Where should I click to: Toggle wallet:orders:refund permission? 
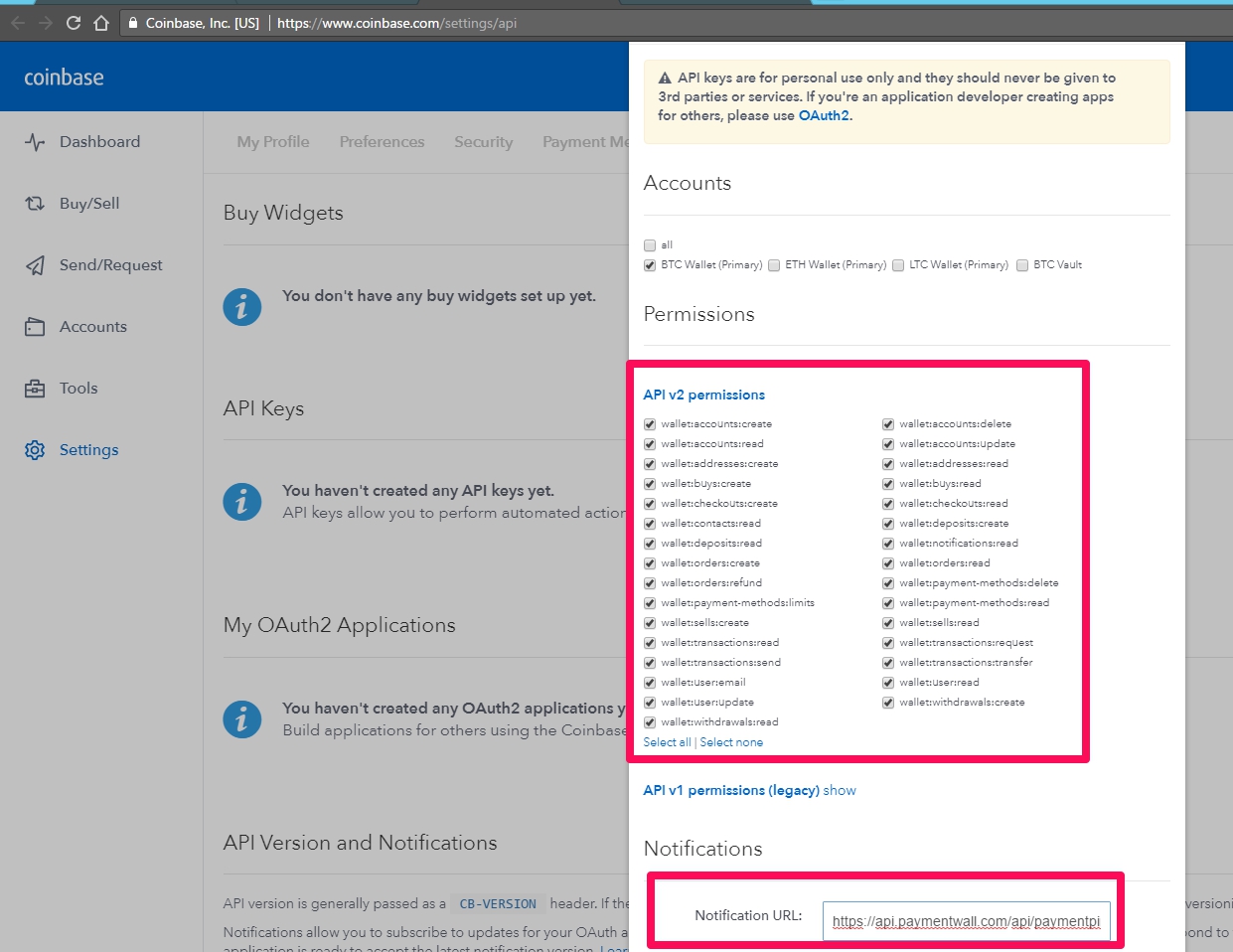click(650, 583)
